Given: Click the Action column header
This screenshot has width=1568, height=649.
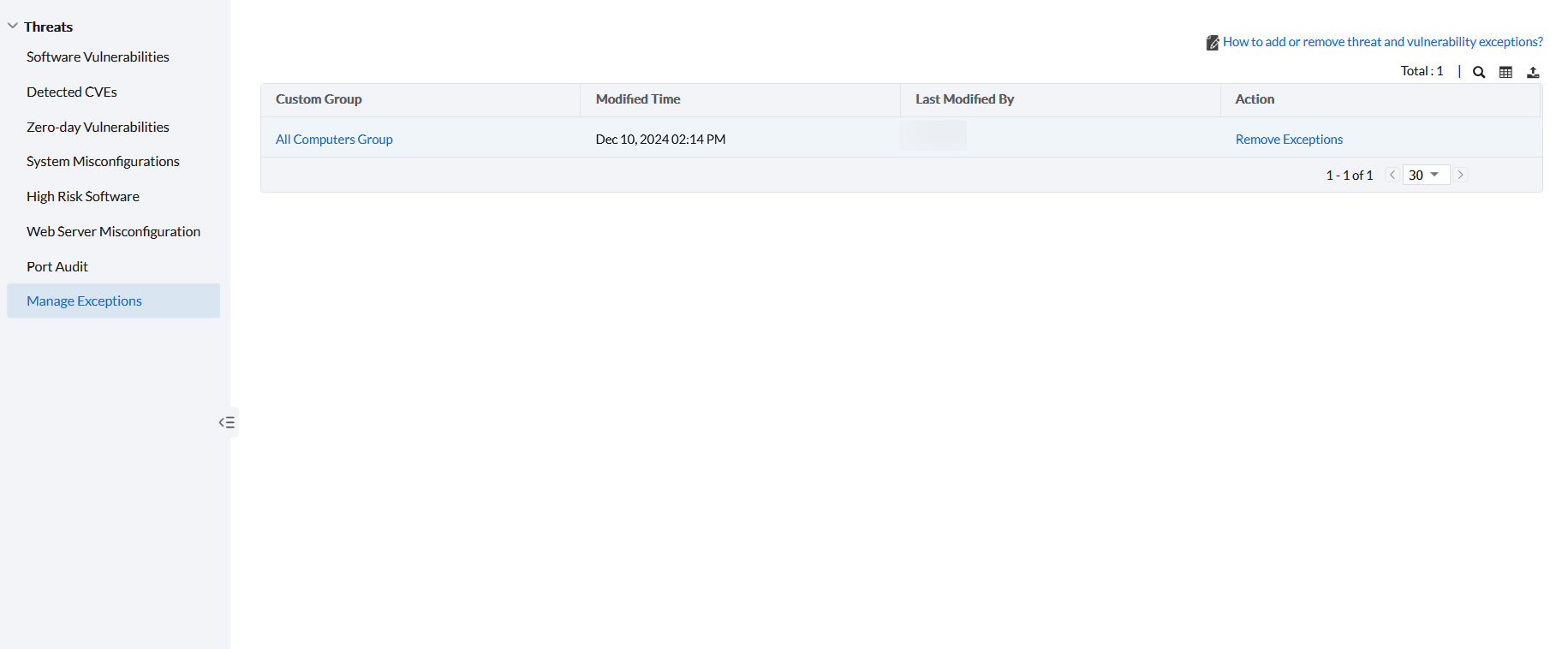Looking at the screenshot, I should pyautogui.click(x=1380, y=99).
